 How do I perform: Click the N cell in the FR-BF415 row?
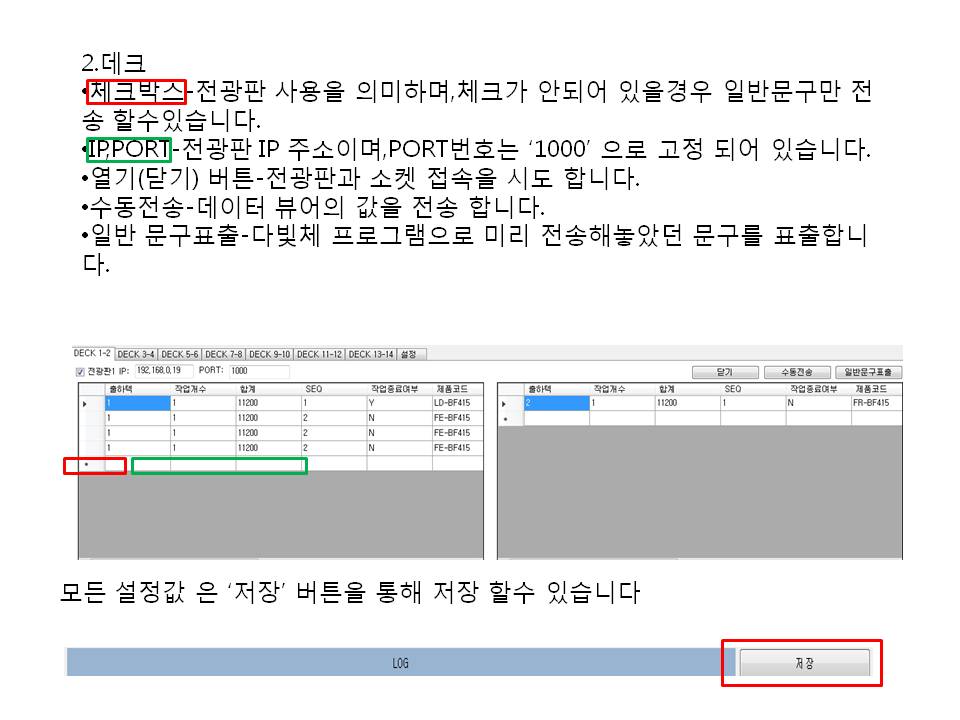click(x=819, y=403)
